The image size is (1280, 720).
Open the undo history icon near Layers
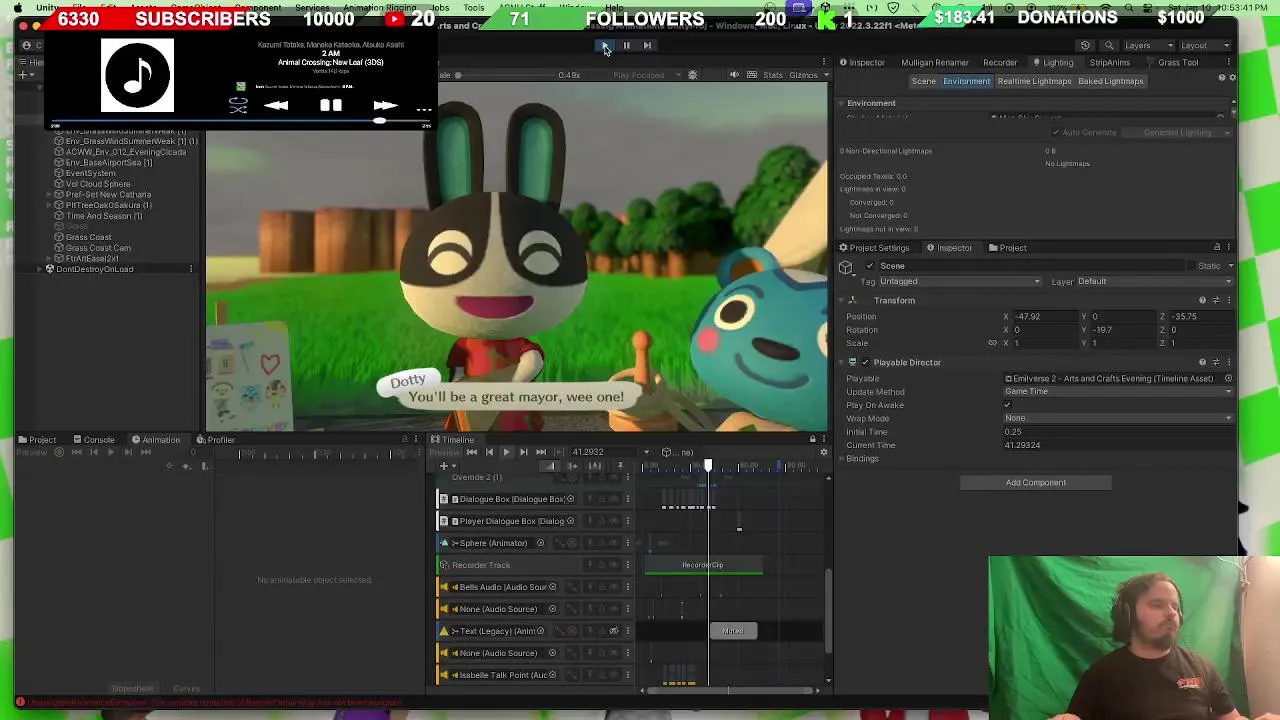1085,45
